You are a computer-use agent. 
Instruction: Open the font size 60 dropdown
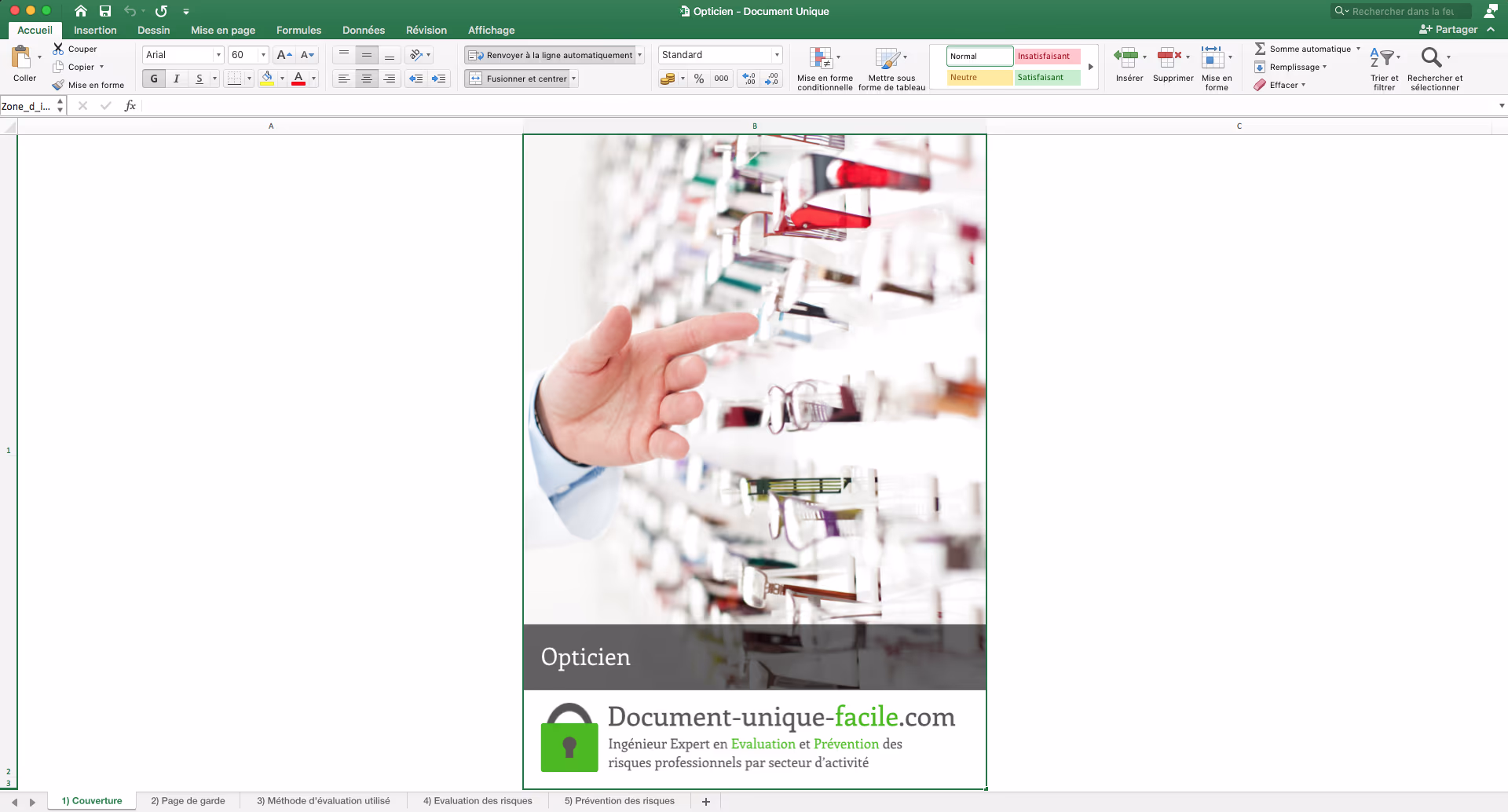click(263, 55)
